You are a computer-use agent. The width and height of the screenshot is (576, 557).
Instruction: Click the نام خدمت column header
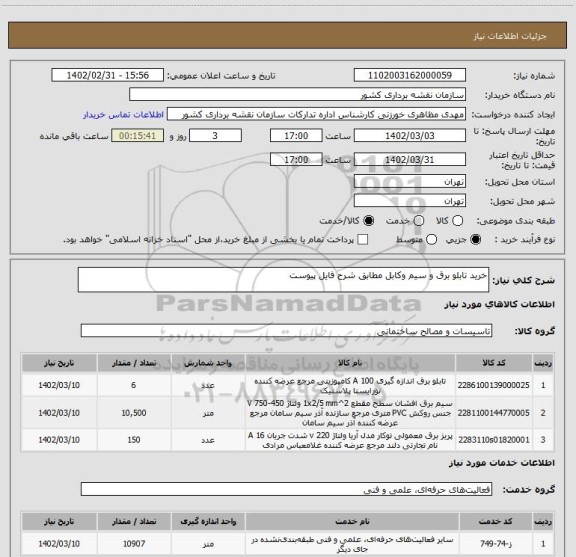tap(352, 521)
